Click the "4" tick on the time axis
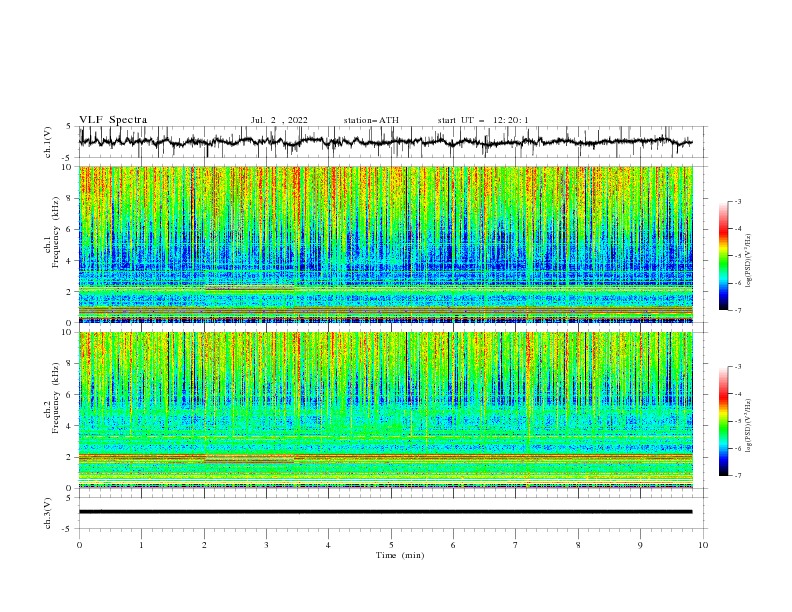 pos(328,545)
